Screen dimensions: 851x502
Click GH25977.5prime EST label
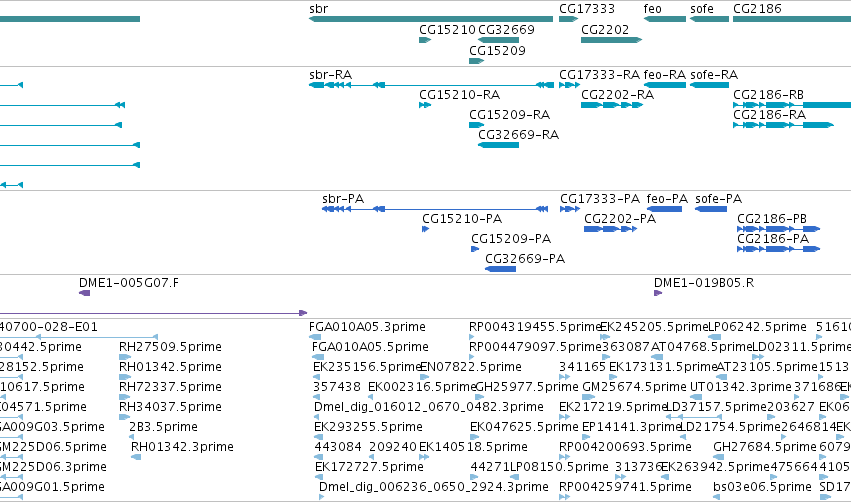point(526,386)
